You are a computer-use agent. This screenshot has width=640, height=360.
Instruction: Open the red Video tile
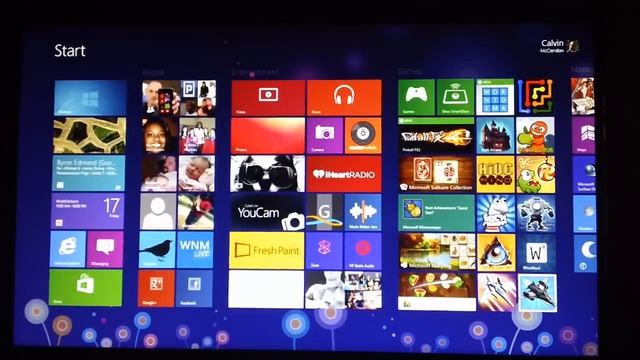point(268,98)
